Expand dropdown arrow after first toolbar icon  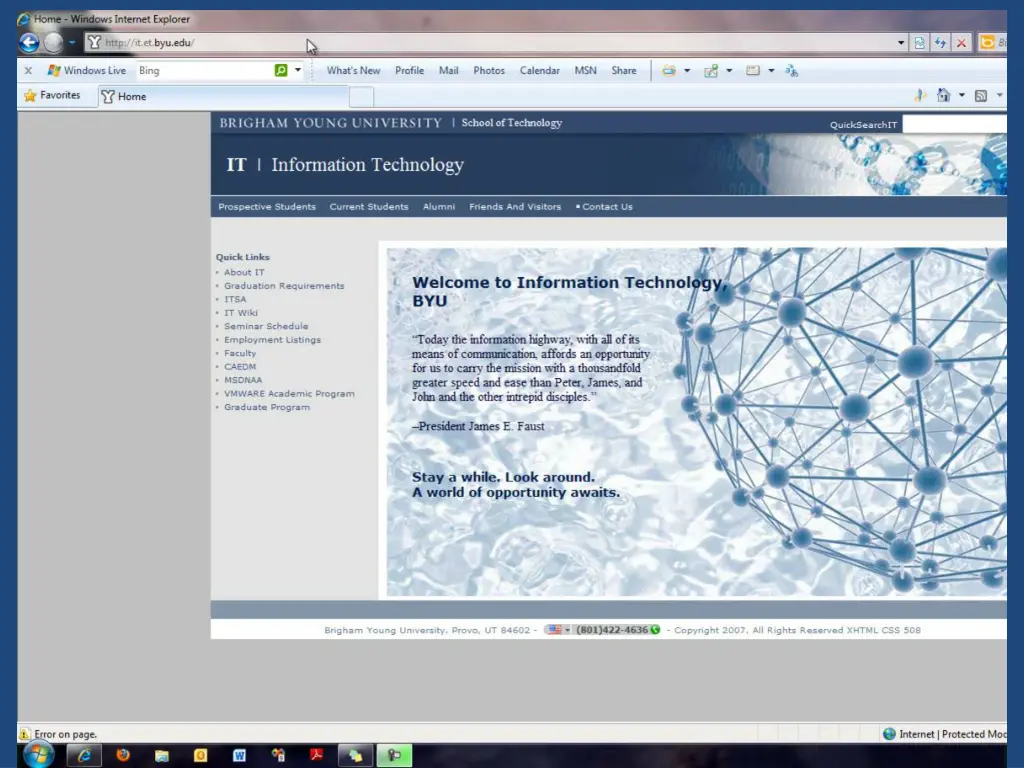point(687,71)
